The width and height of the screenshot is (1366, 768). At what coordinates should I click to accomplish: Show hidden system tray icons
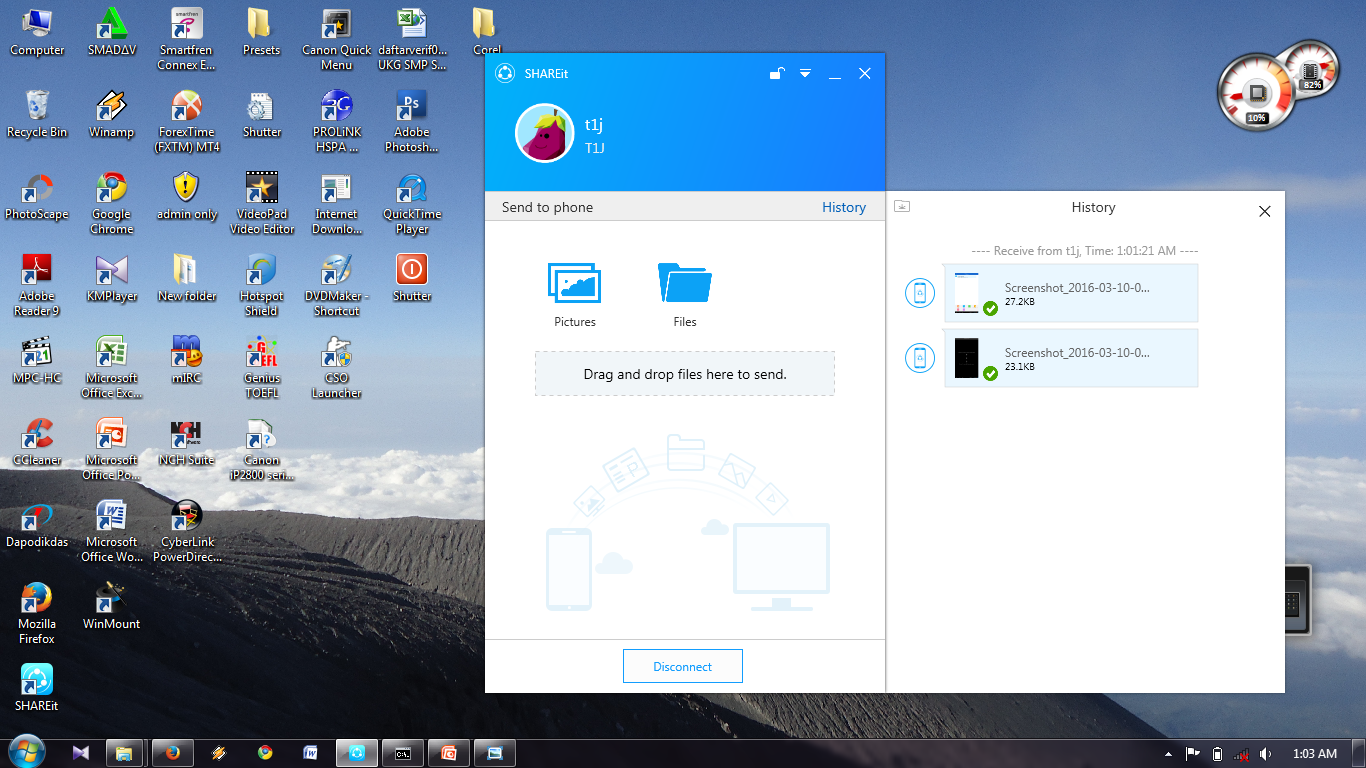pyautogui.click(x=1169, y=754)
